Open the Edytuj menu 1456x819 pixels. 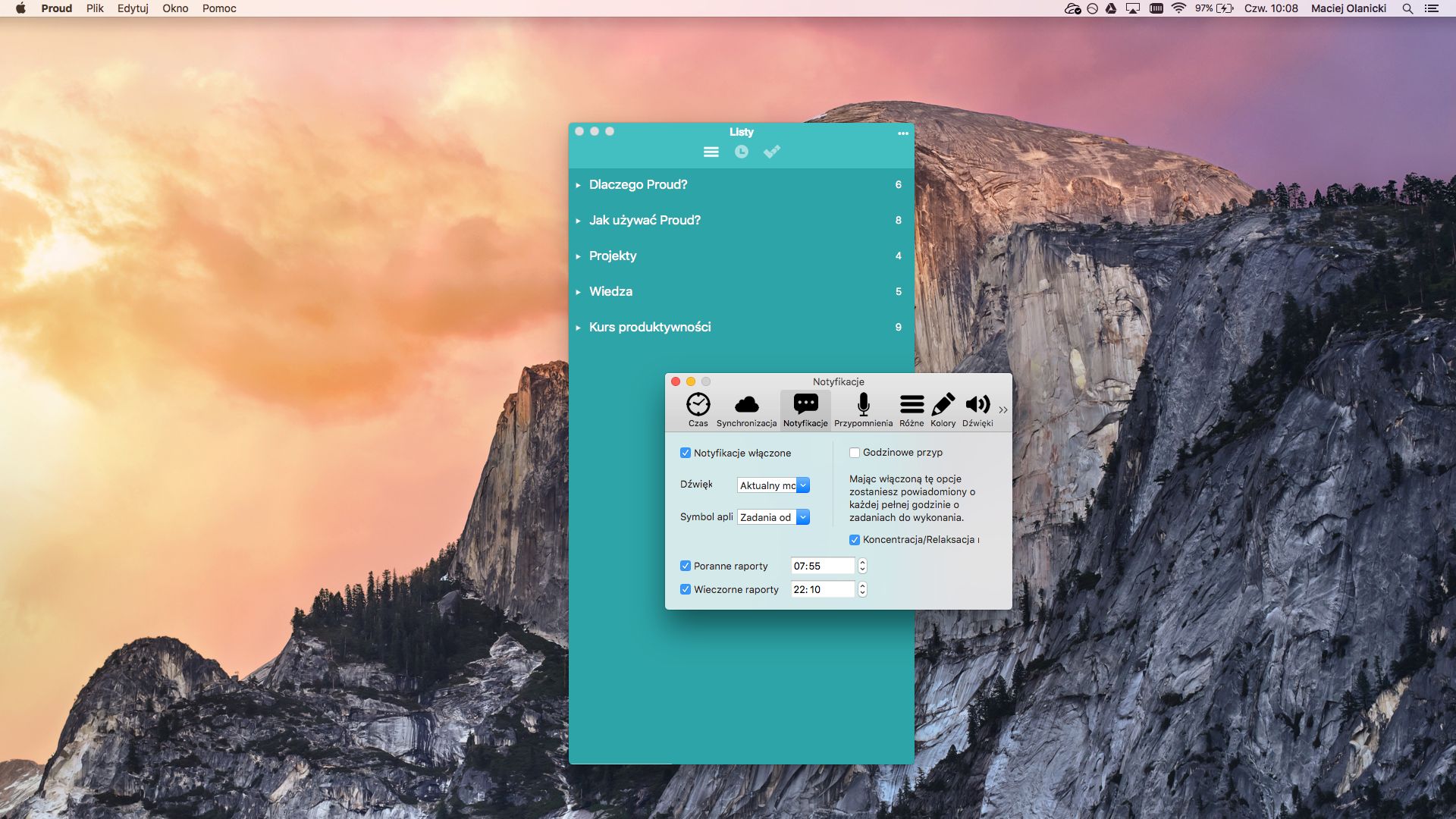[133, 8]
